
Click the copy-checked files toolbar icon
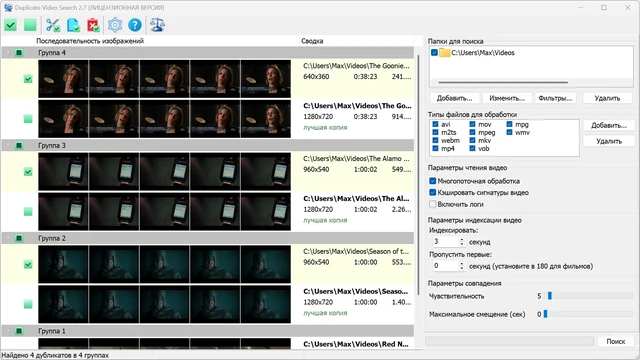pos(73,25)
